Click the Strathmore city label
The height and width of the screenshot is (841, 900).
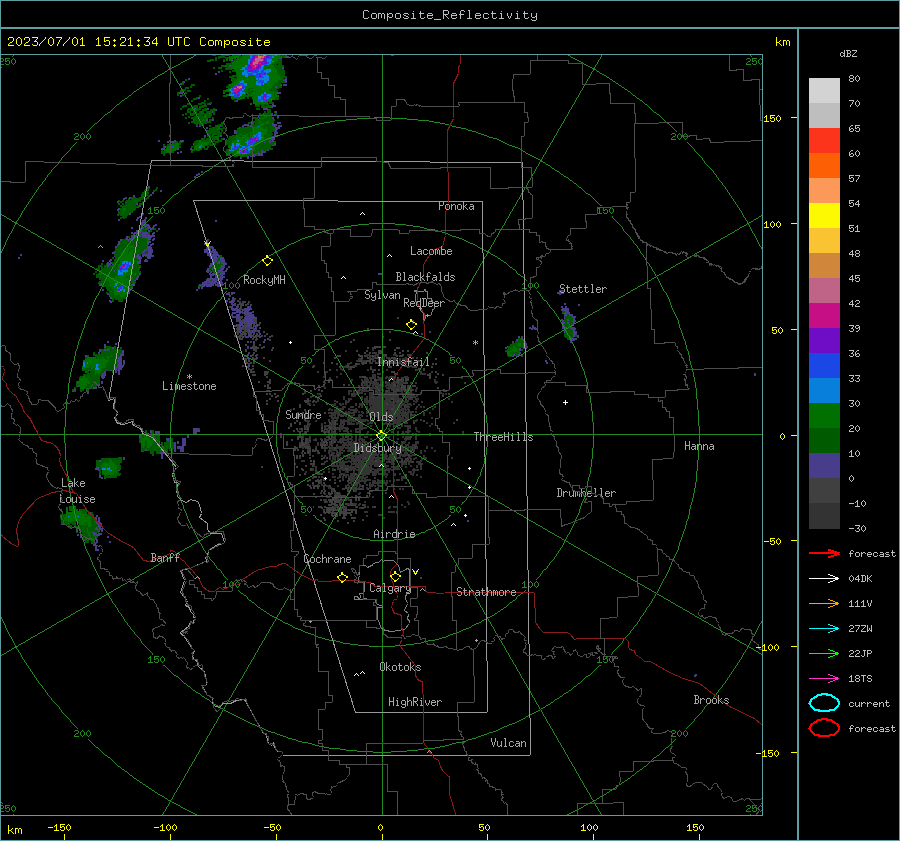[x=486, y=592]
